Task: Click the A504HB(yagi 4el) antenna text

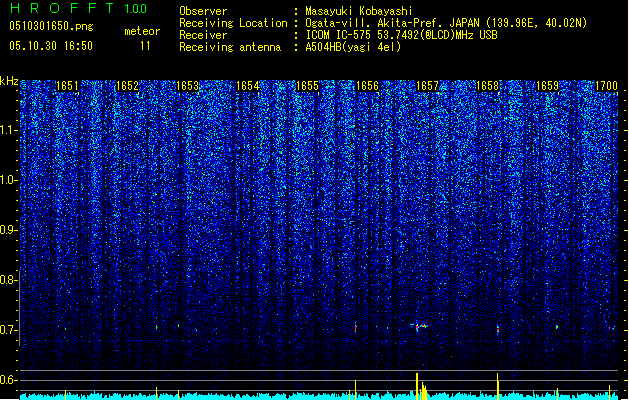Action: click(353, 47)
